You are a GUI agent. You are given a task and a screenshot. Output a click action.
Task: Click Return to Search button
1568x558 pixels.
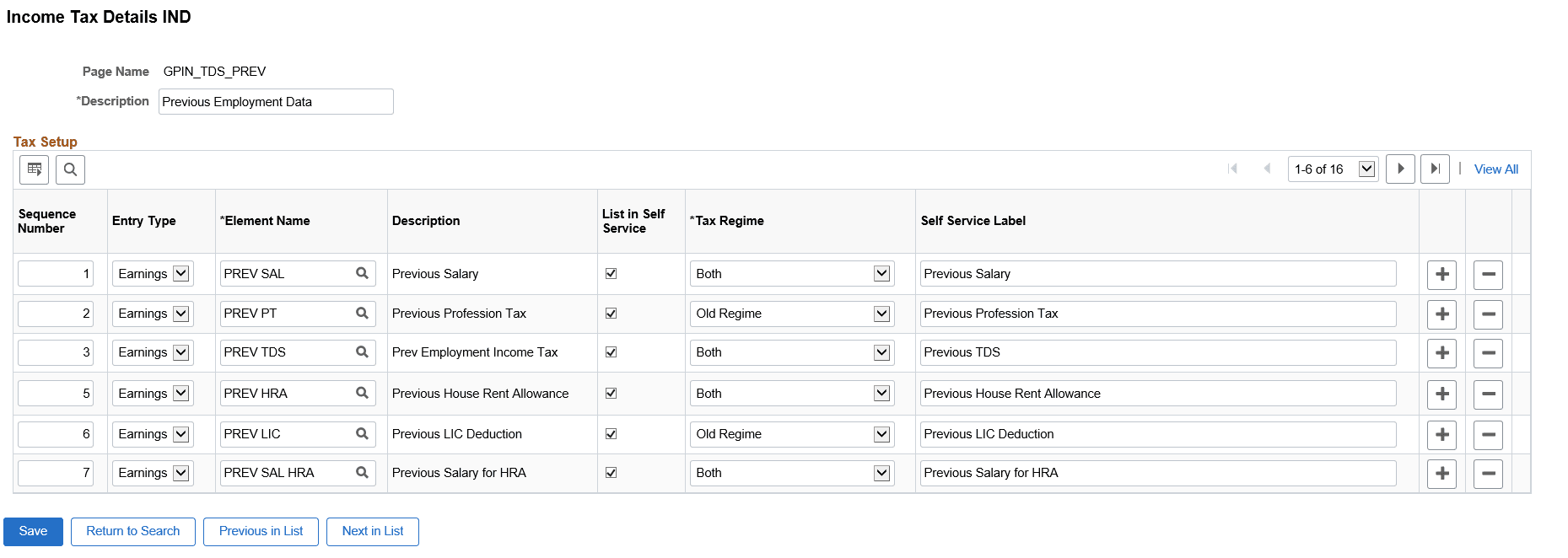[x=133, y=531]
